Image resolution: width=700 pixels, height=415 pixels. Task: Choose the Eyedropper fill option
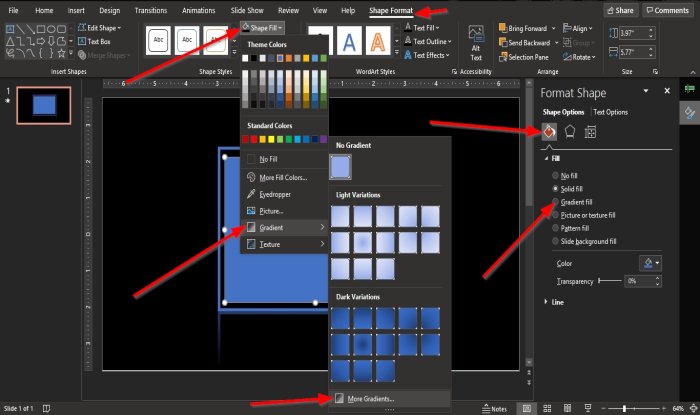coord(277,194)
